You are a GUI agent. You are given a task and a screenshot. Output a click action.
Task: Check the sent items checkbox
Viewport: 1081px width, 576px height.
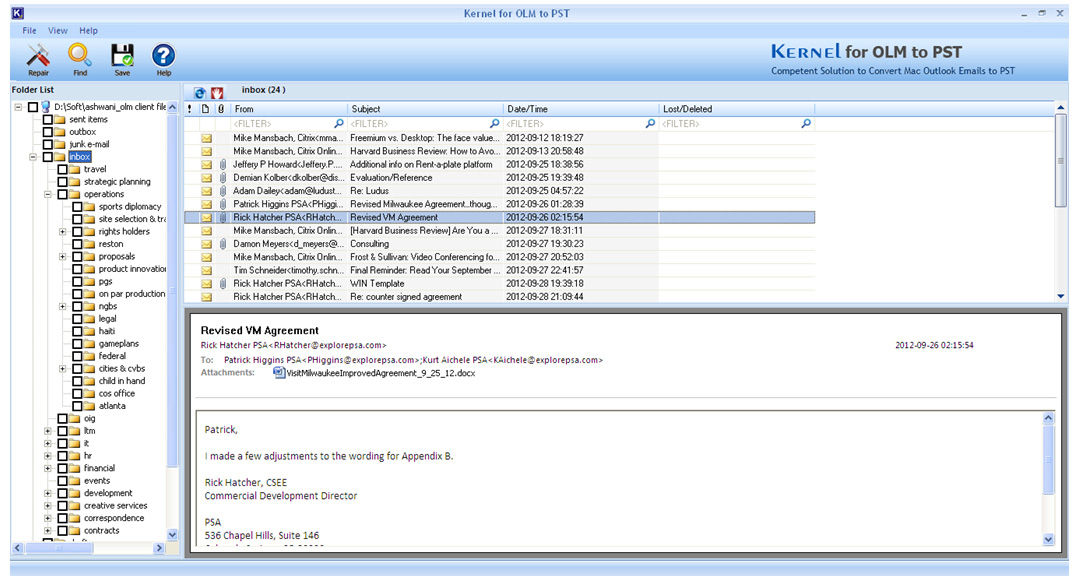(48, 119)
